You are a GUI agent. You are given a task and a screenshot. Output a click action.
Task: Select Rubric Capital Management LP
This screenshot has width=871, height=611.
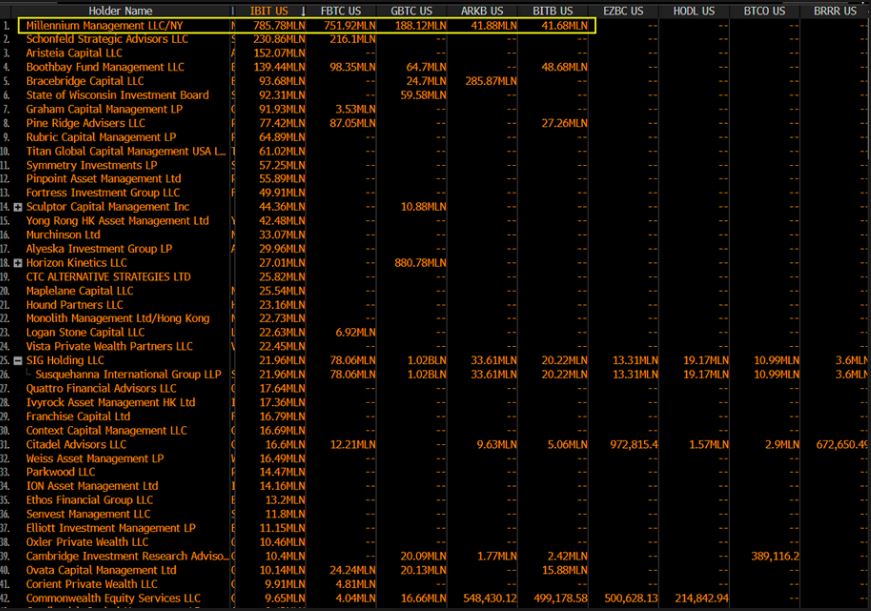[101, 137]
